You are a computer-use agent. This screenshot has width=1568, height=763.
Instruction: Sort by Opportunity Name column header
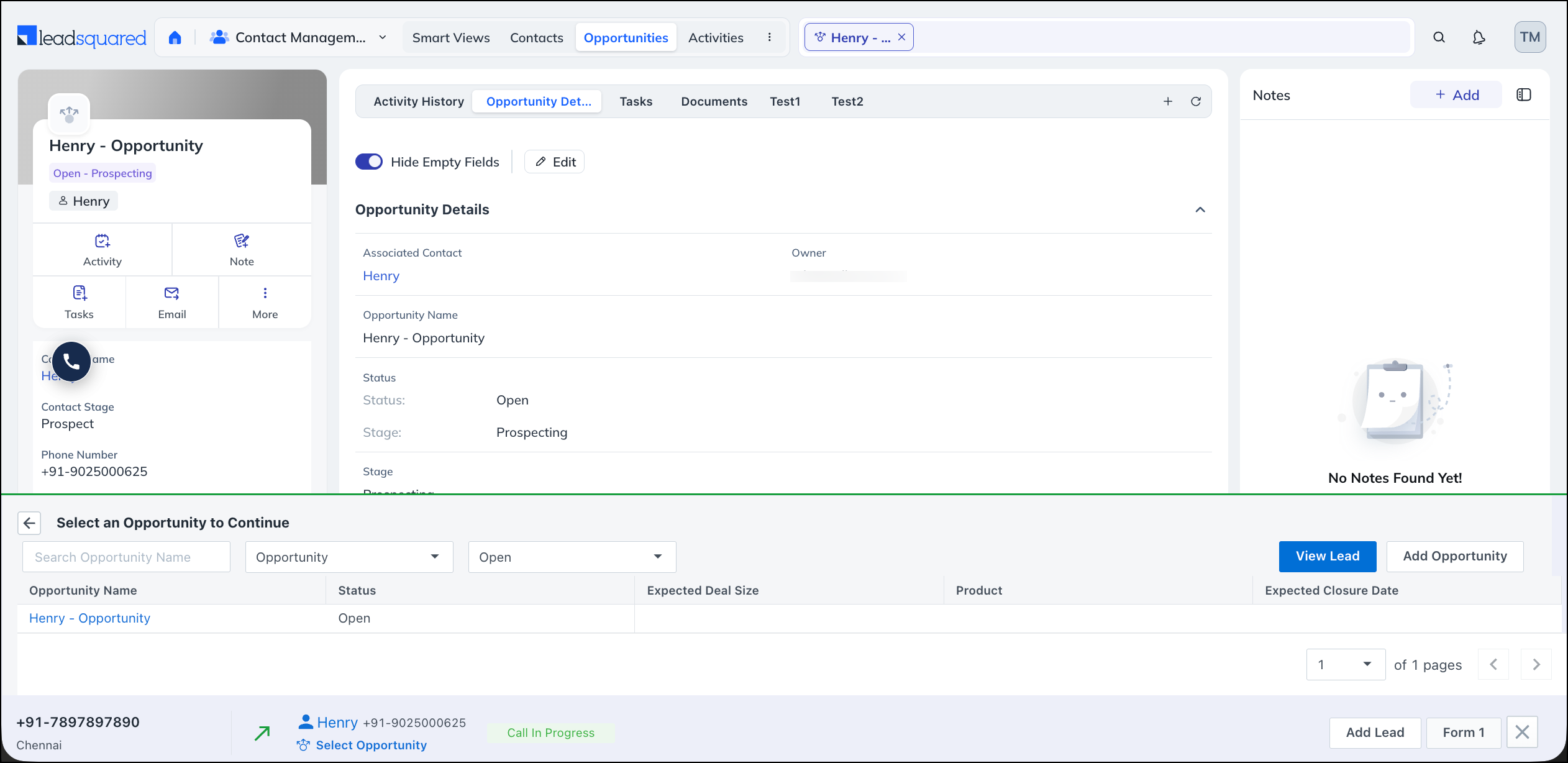83,591
